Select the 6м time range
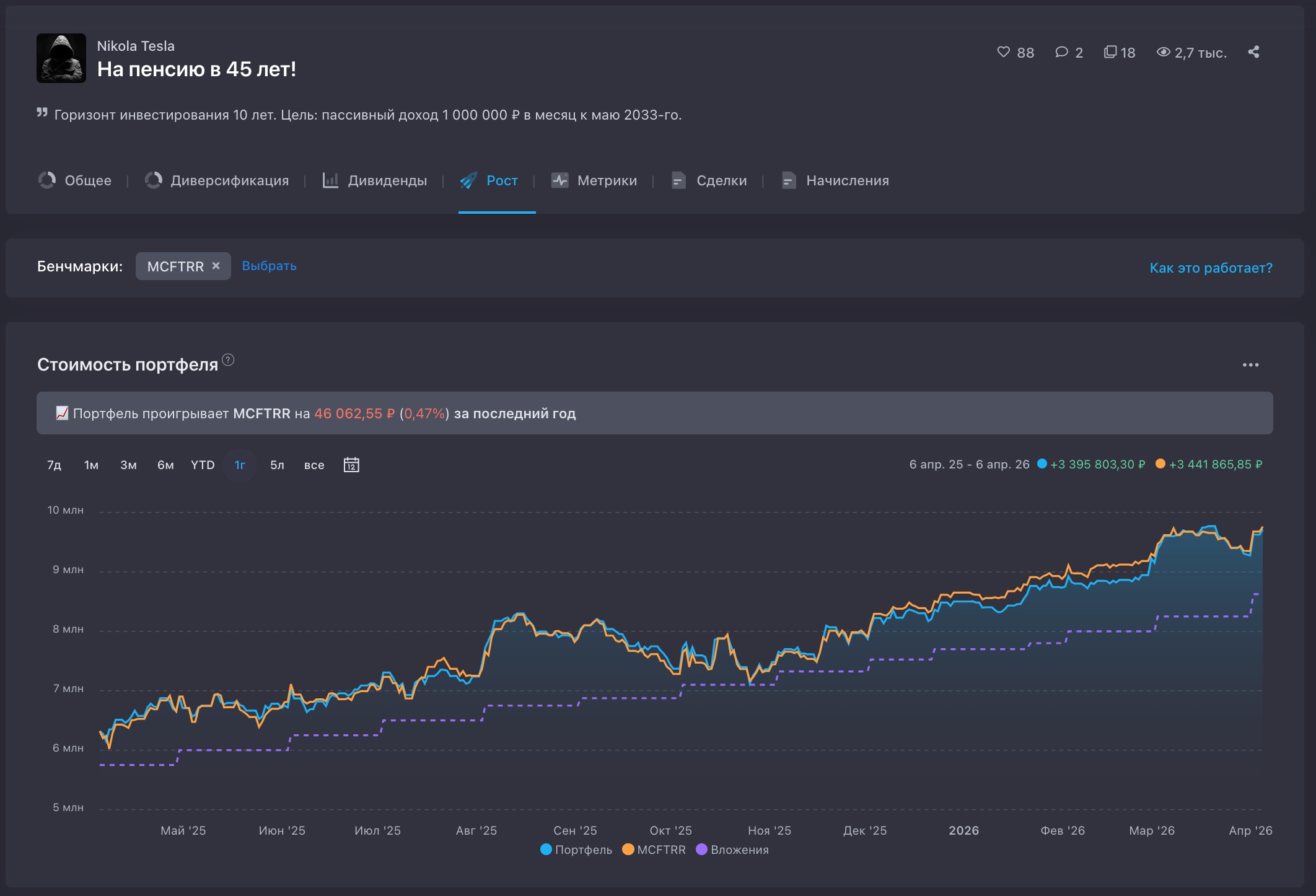 point(165,465)
